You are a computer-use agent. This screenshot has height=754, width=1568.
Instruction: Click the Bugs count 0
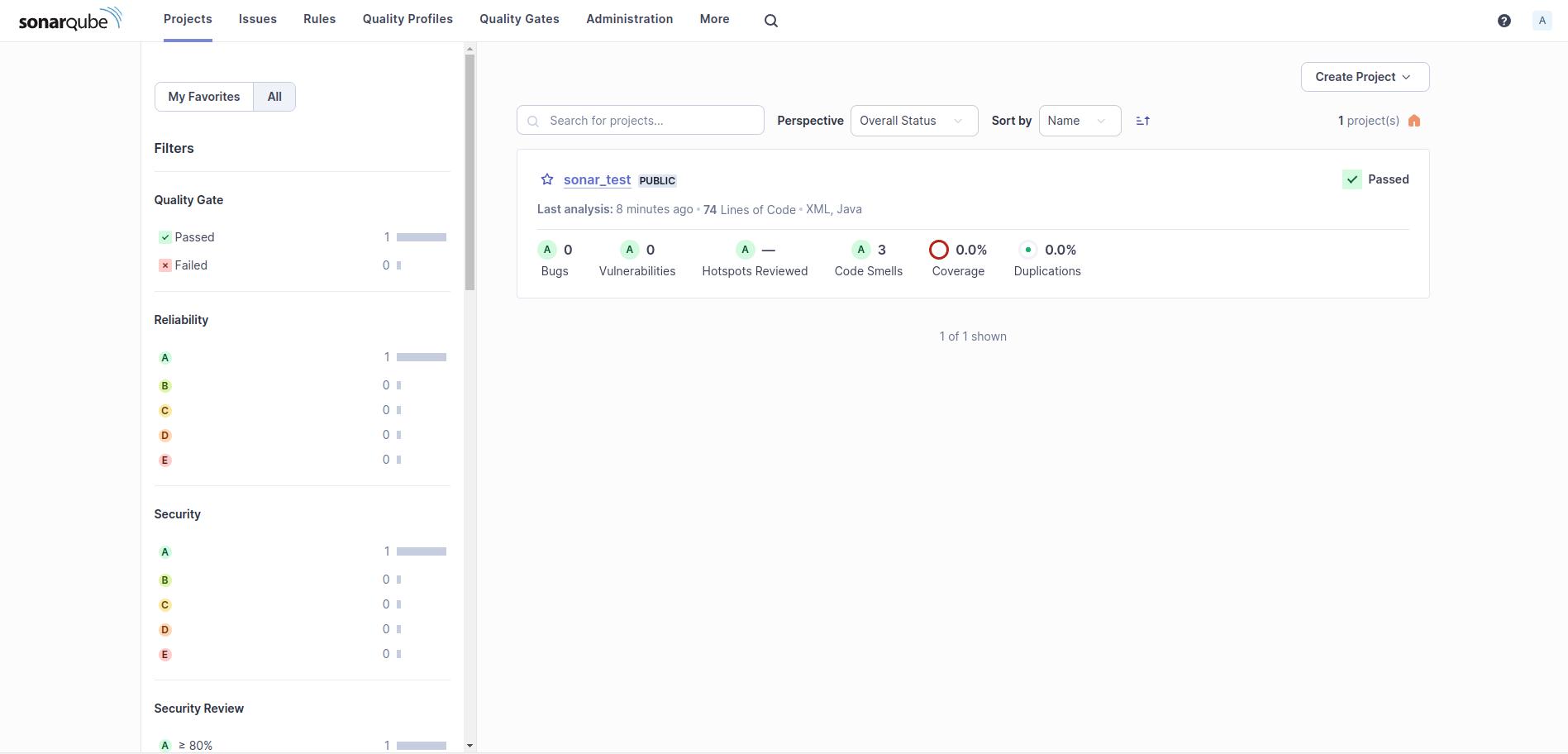(568, 250)
